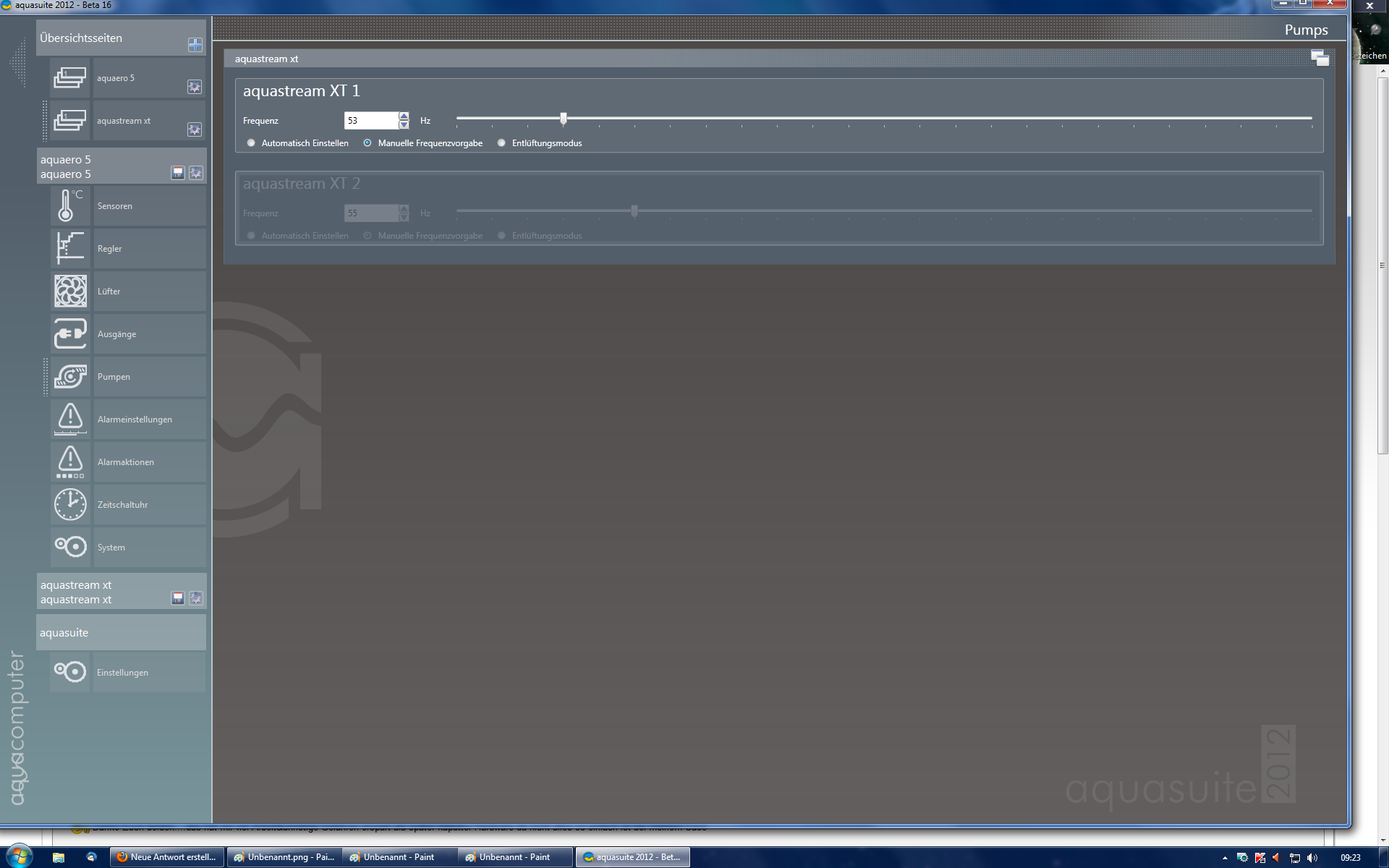The image size is (1389, 868).
Task: Click the System menu label
Action: pyautogui.click(x=111, y=548)
